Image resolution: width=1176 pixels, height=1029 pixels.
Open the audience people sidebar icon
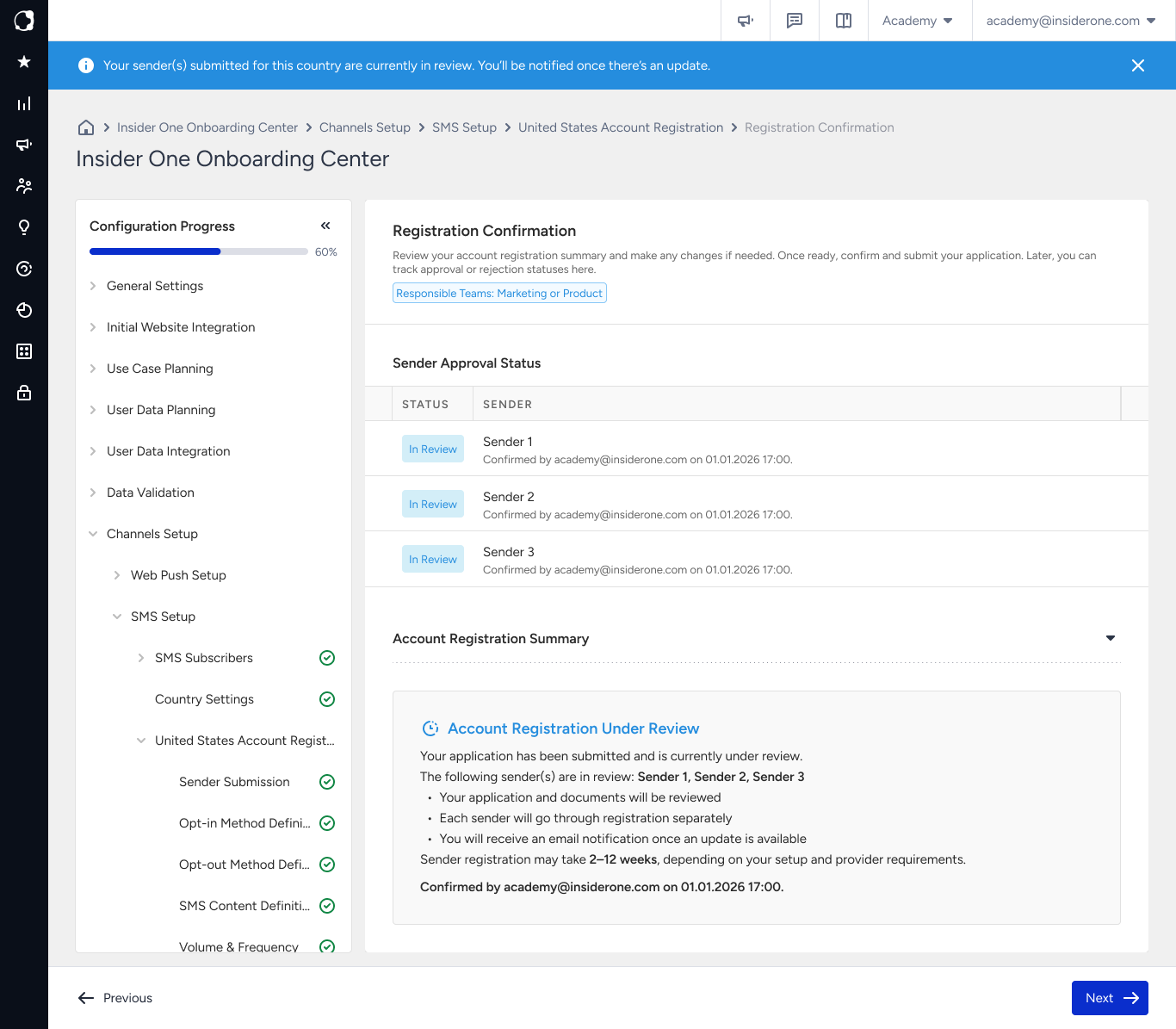point(24,186)
